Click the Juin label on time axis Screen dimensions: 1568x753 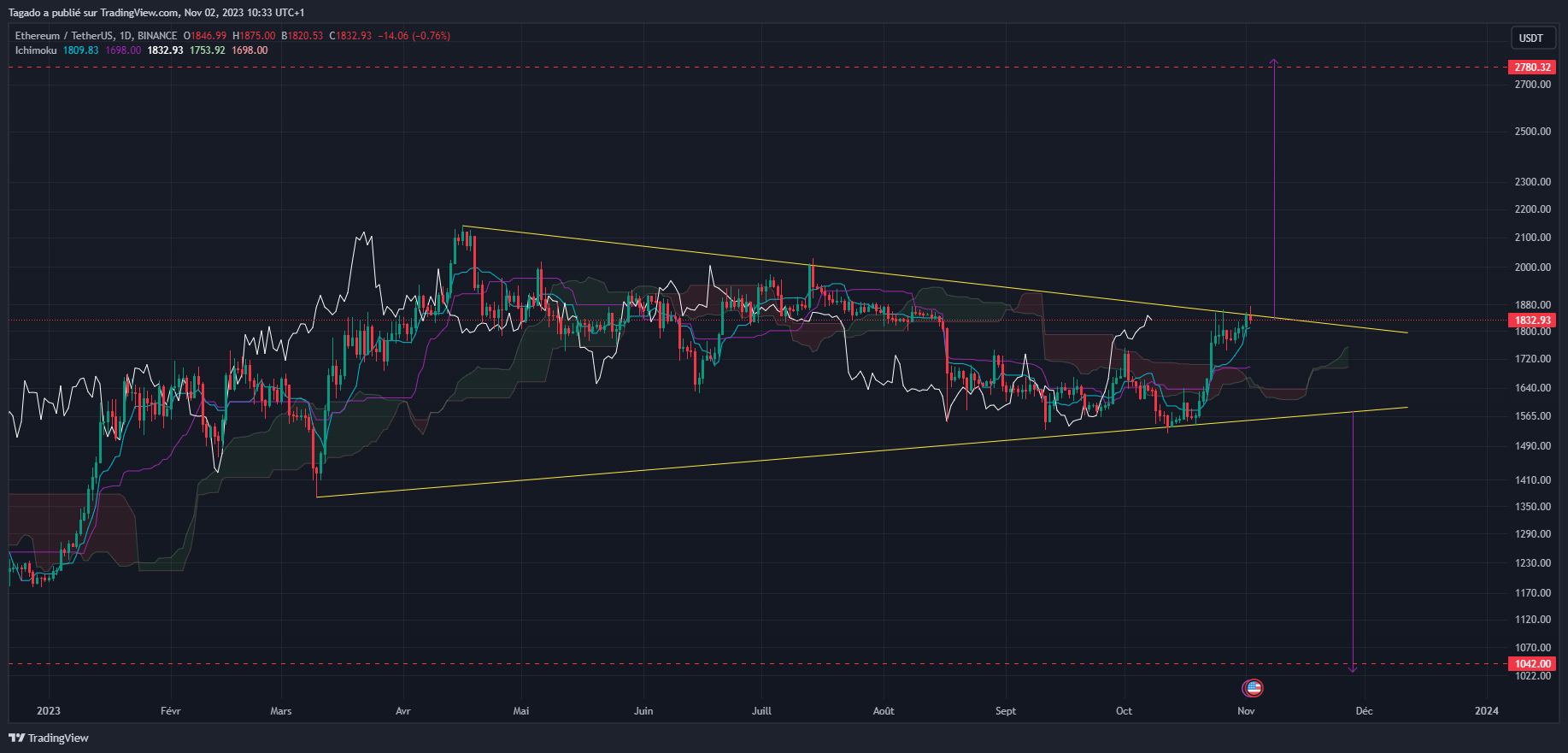[x=643, y=711]
